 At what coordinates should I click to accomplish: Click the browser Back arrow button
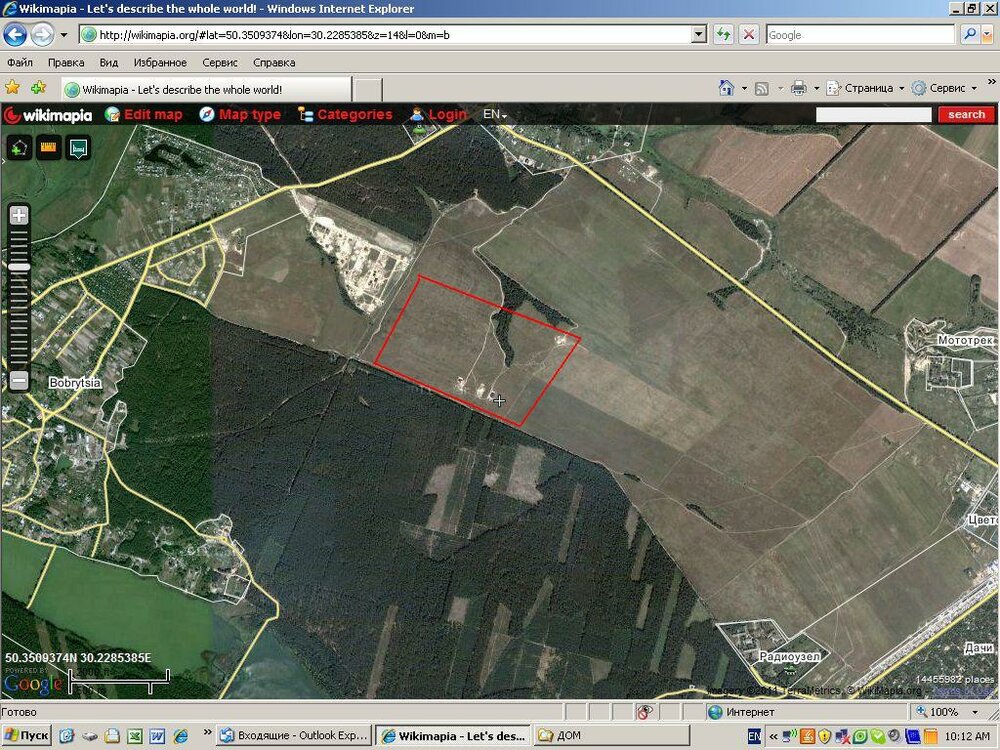[15, 34]
